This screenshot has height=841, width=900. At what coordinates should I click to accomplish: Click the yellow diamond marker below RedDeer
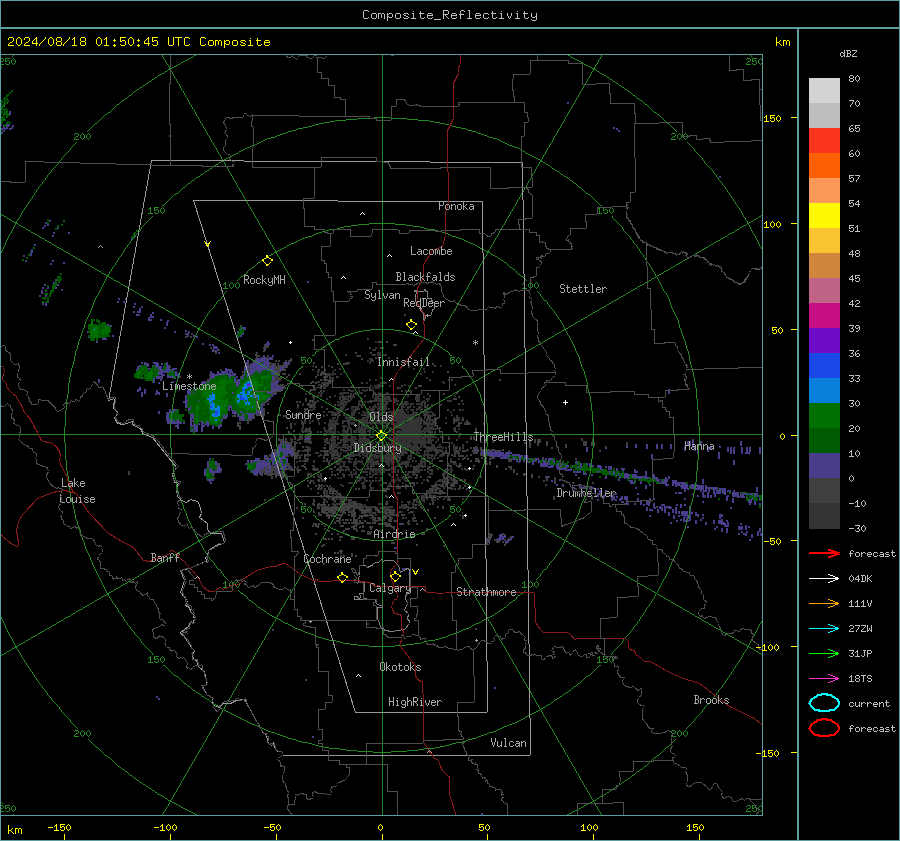click(x=412, y=325)
